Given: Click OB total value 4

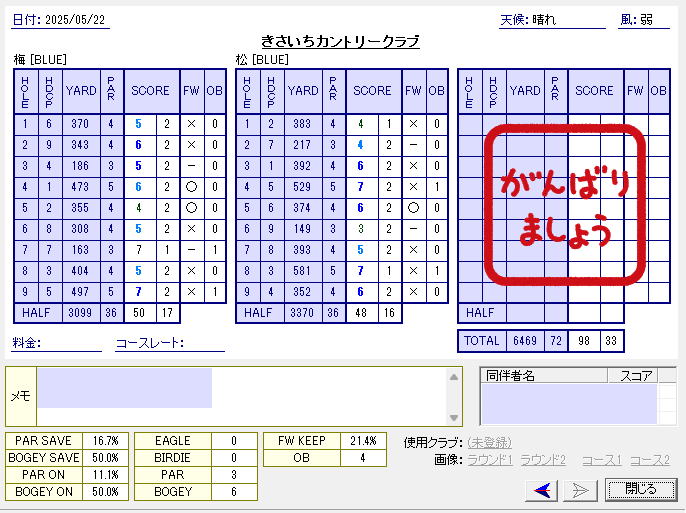Looking at the screenshot, I should coord(363,458).
